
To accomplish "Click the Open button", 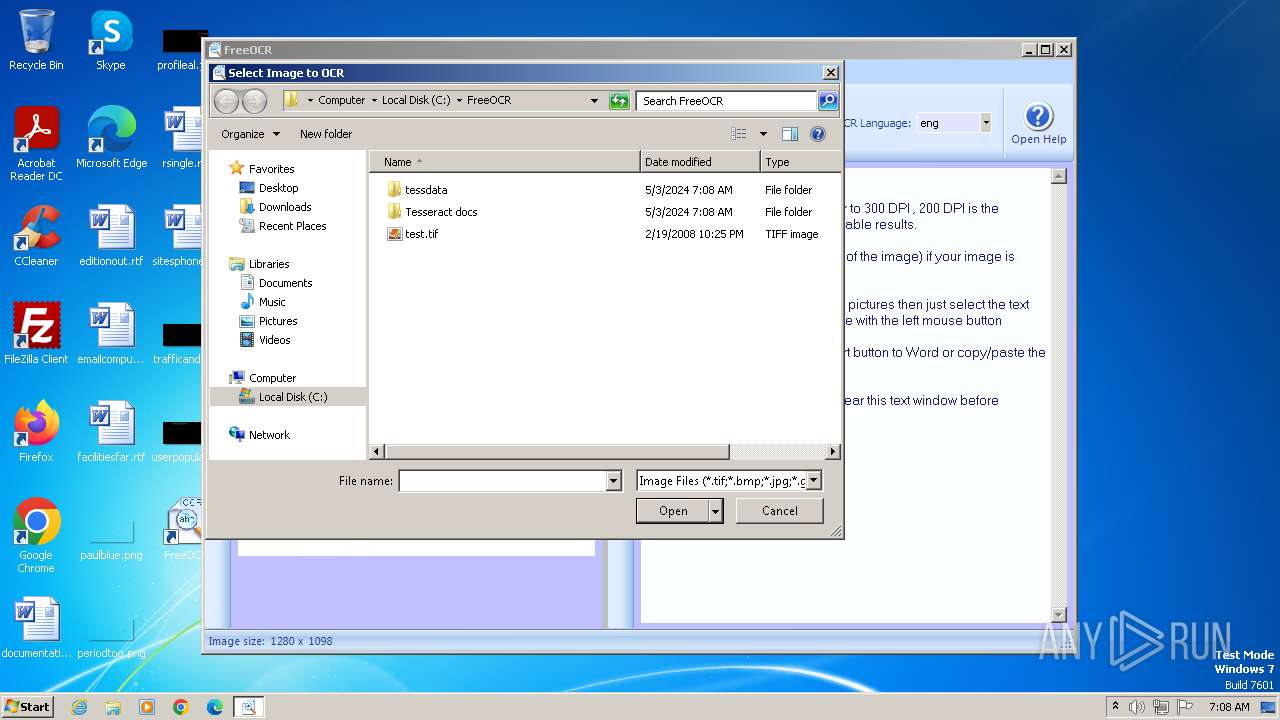I will coord(673,511).
